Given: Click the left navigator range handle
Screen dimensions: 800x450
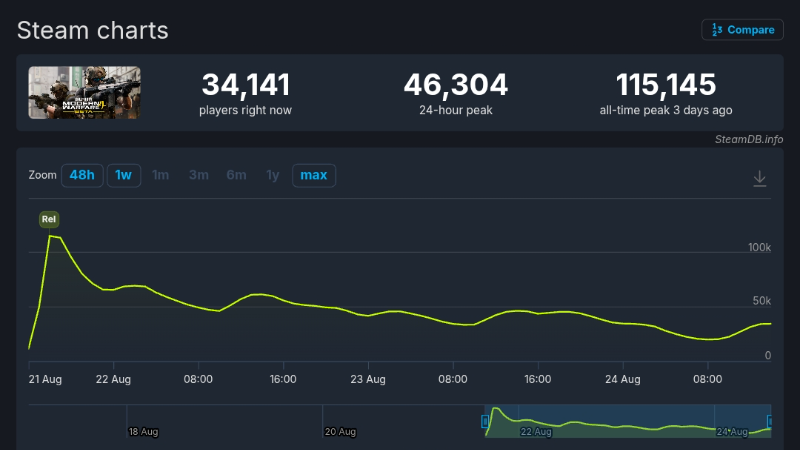Looking at the screenshot, I should (x=485, y=421).
